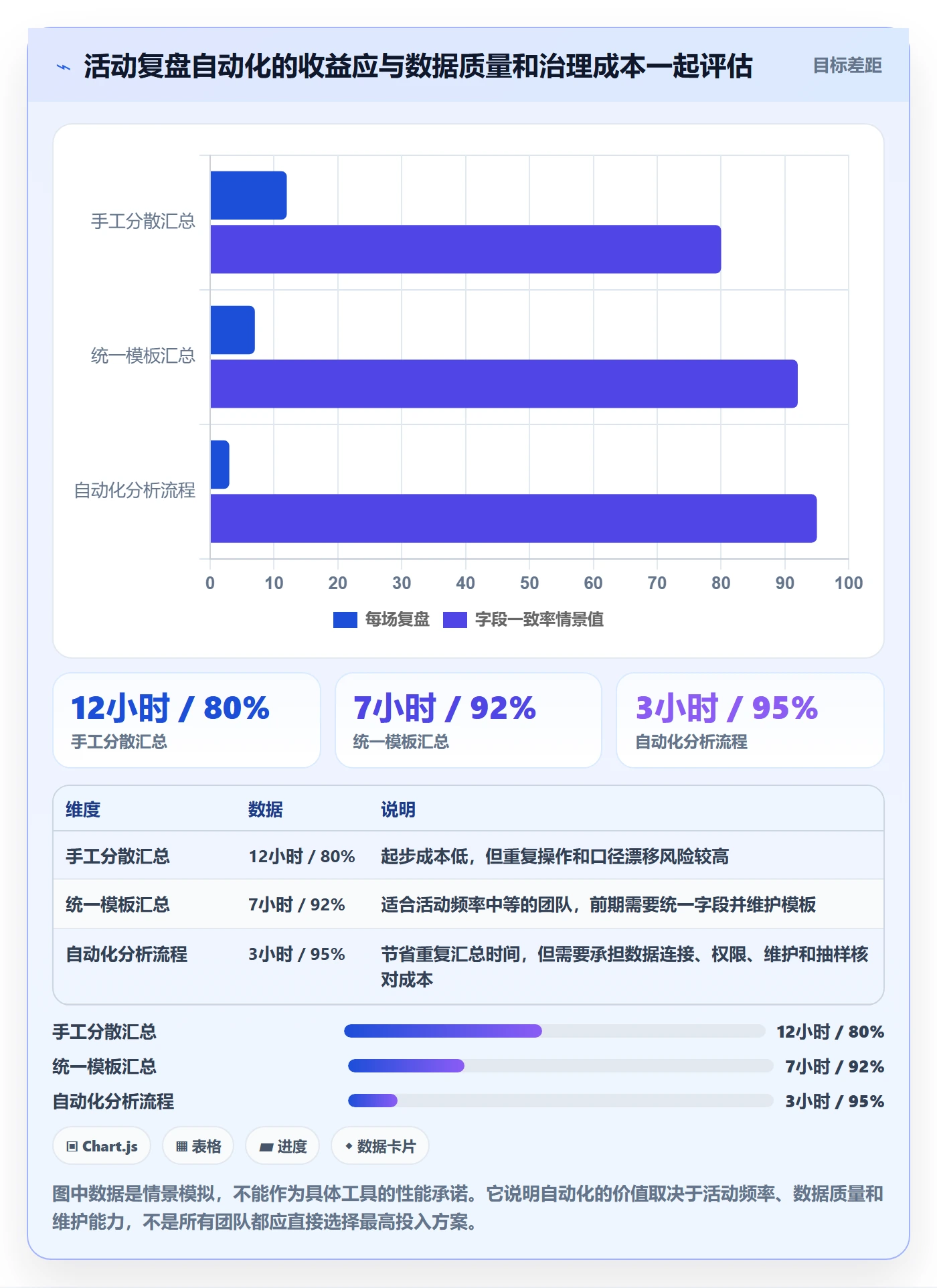Click table cell 7小时 / 92%
This screenshot has width=937, height=1288.
pos(297,904)
